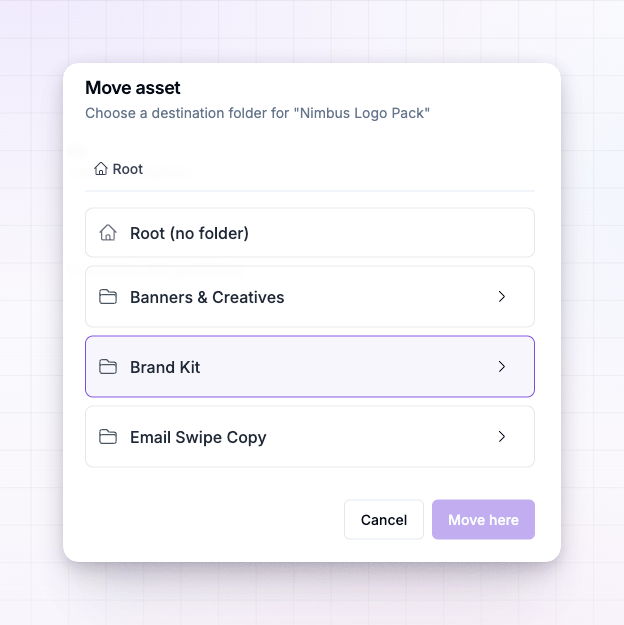
Task: Cancel the move asset dialog
Action: 384,520
